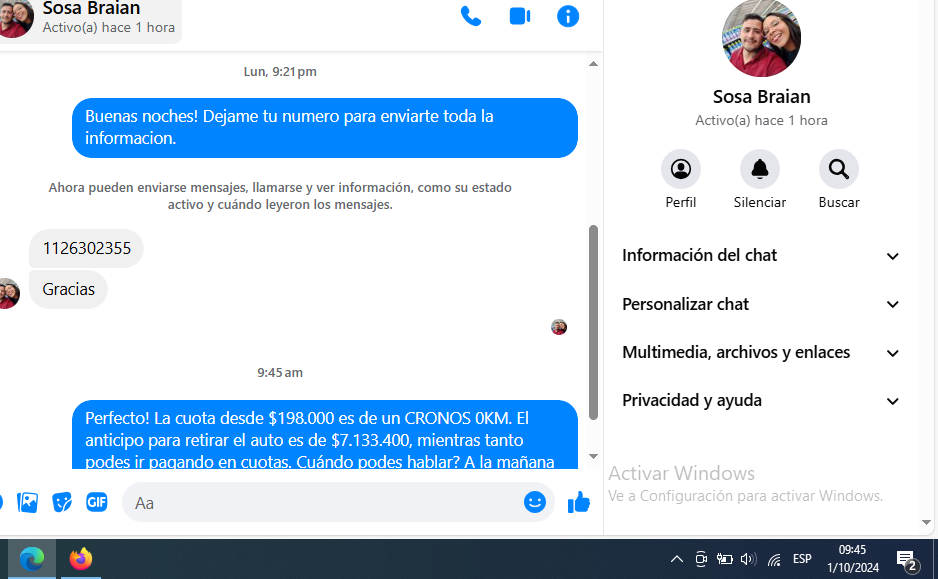This screenshot has width=938, height=579.
Task: Open the battery status tray icon
Action: [724, 559]
